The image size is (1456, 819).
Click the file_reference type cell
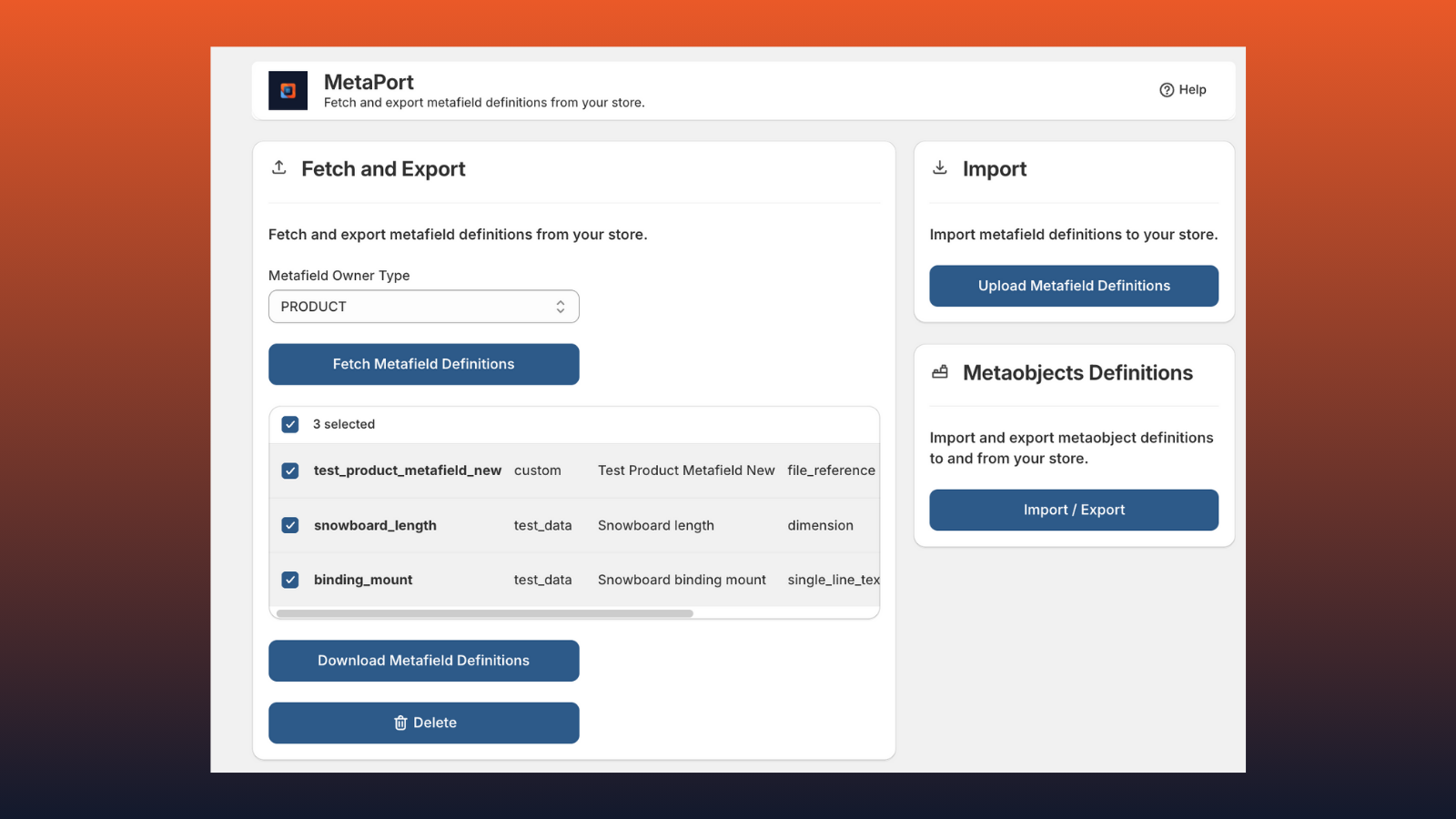(x=831, y=470)
